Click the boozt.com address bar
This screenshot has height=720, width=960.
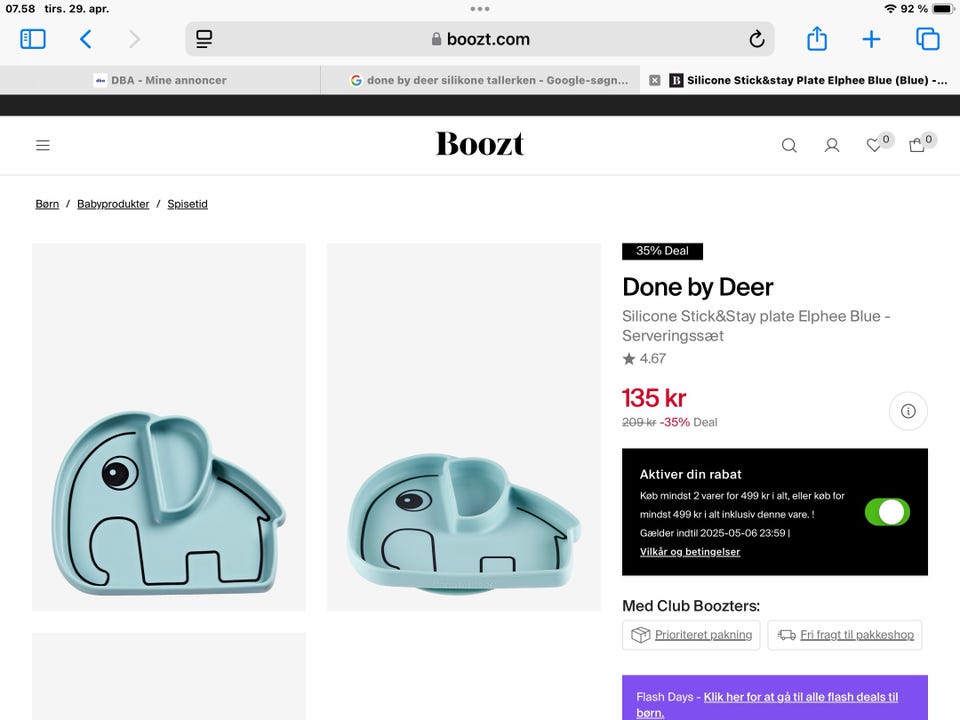click(480, 40)
